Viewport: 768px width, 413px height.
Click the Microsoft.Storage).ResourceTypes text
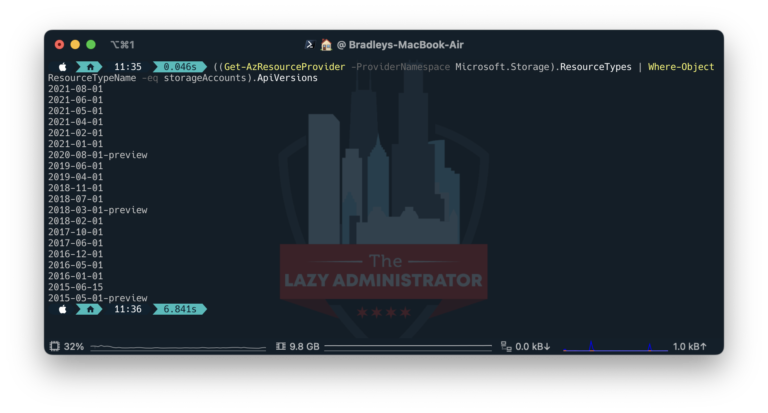pyautogui.click(x=543, y=67)
